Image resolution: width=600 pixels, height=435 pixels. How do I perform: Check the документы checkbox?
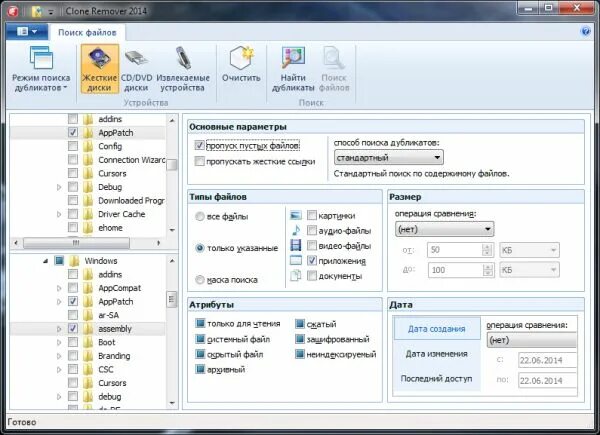[x=312, y=275]
